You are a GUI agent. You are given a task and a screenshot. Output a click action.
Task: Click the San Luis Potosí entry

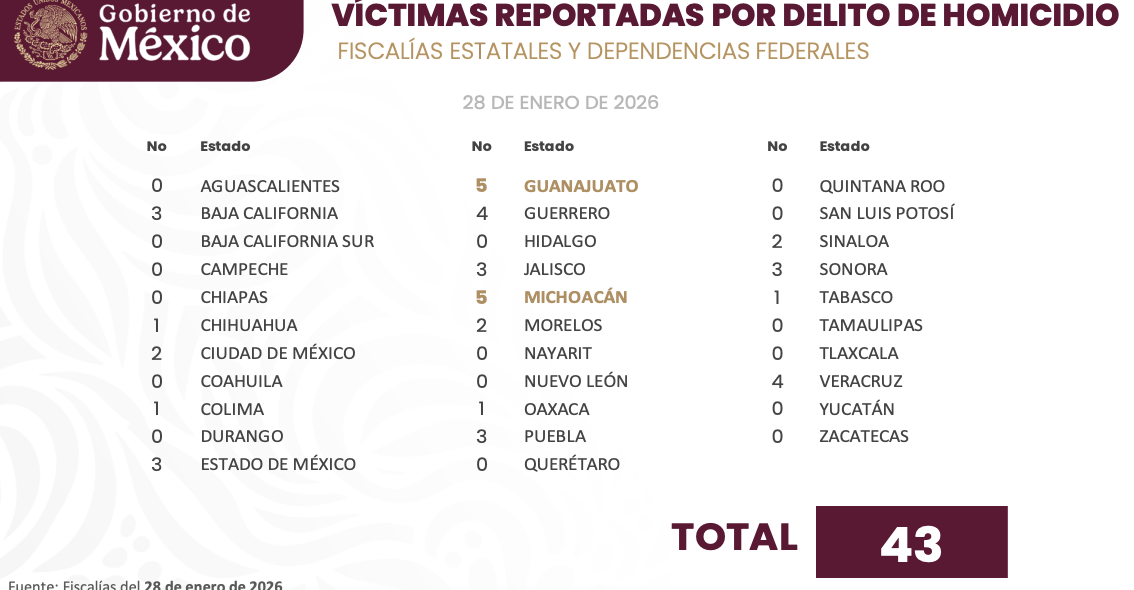coord(886,213)
